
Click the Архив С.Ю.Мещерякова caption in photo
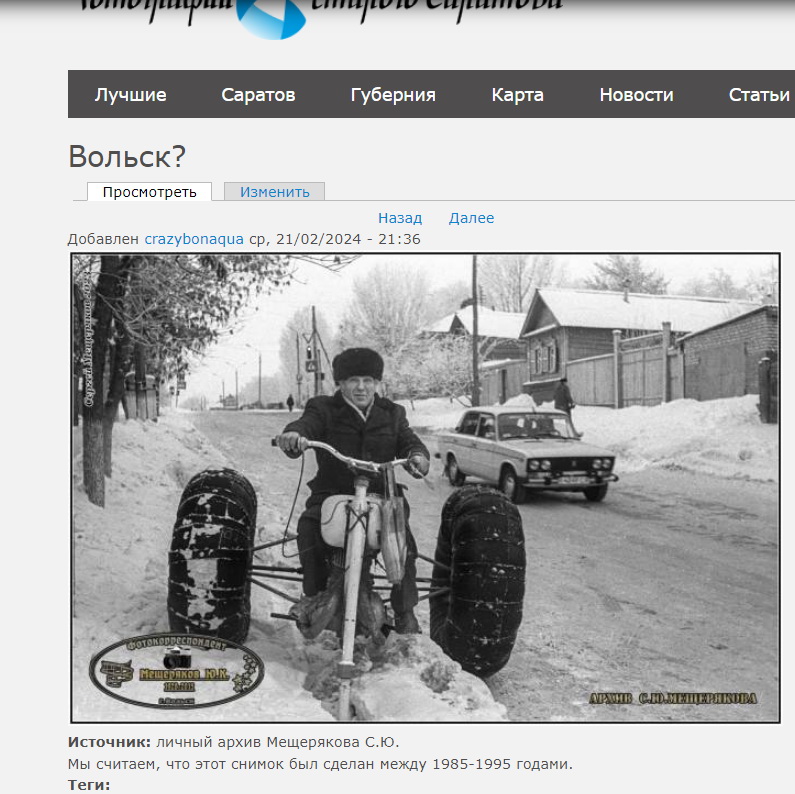(x=673, y=699)
